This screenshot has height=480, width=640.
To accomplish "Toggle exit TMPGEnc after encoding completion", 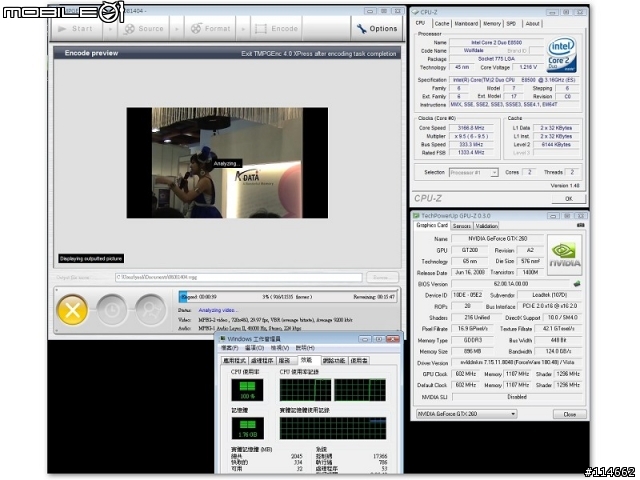I will tap(318, 53).
